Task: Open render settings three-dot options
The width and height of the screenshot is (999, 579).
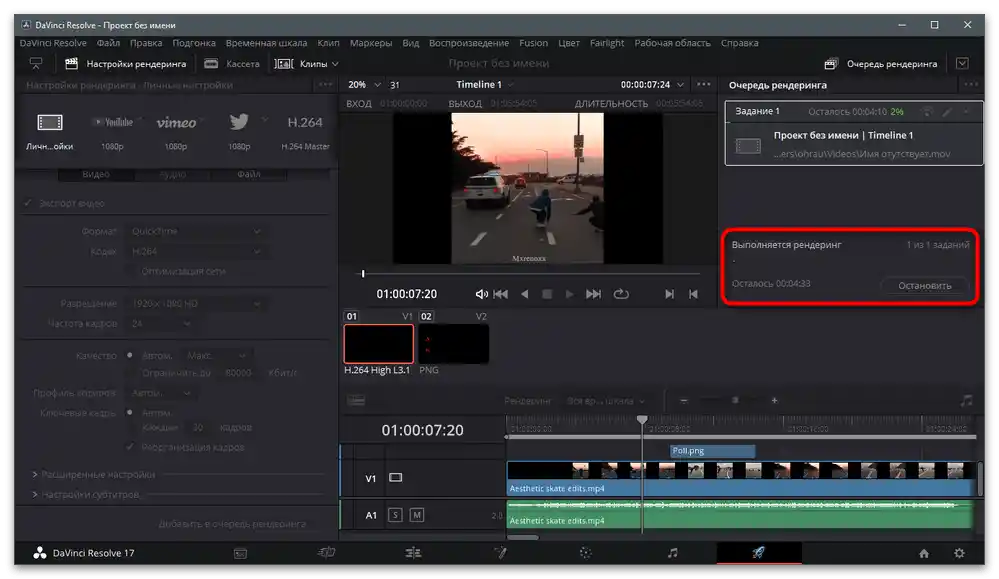Action: tap(326, 85)
